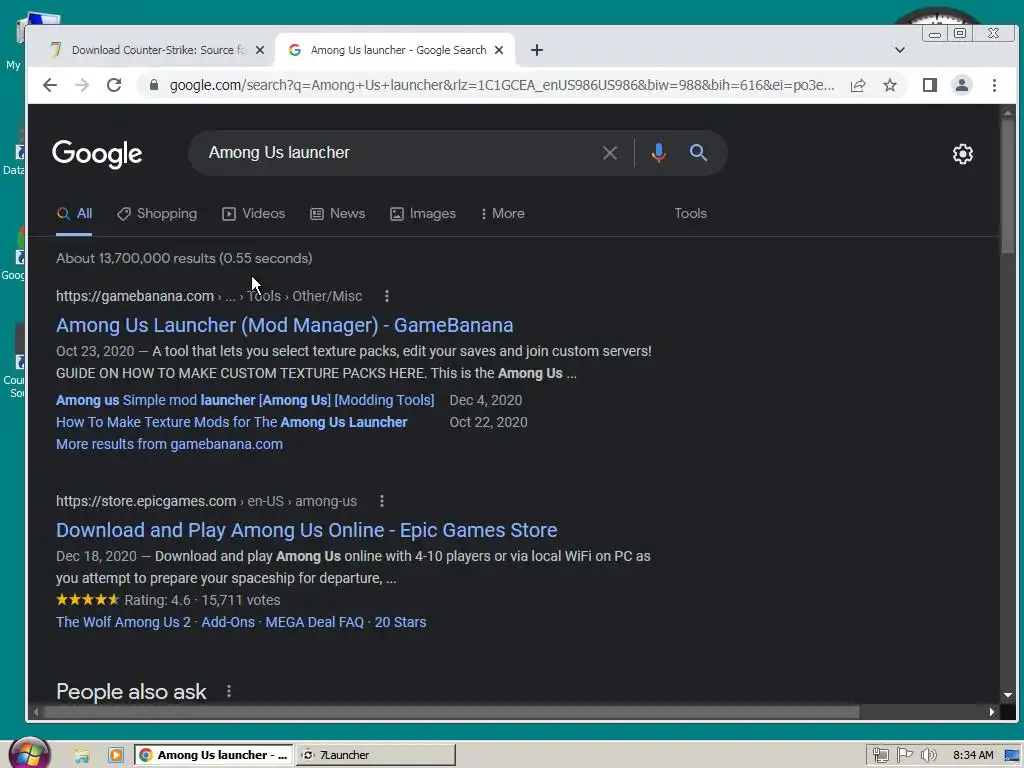This screenshot has width=1024, height=768.
Task: Click the address bar URL
Action: point(502,85)
